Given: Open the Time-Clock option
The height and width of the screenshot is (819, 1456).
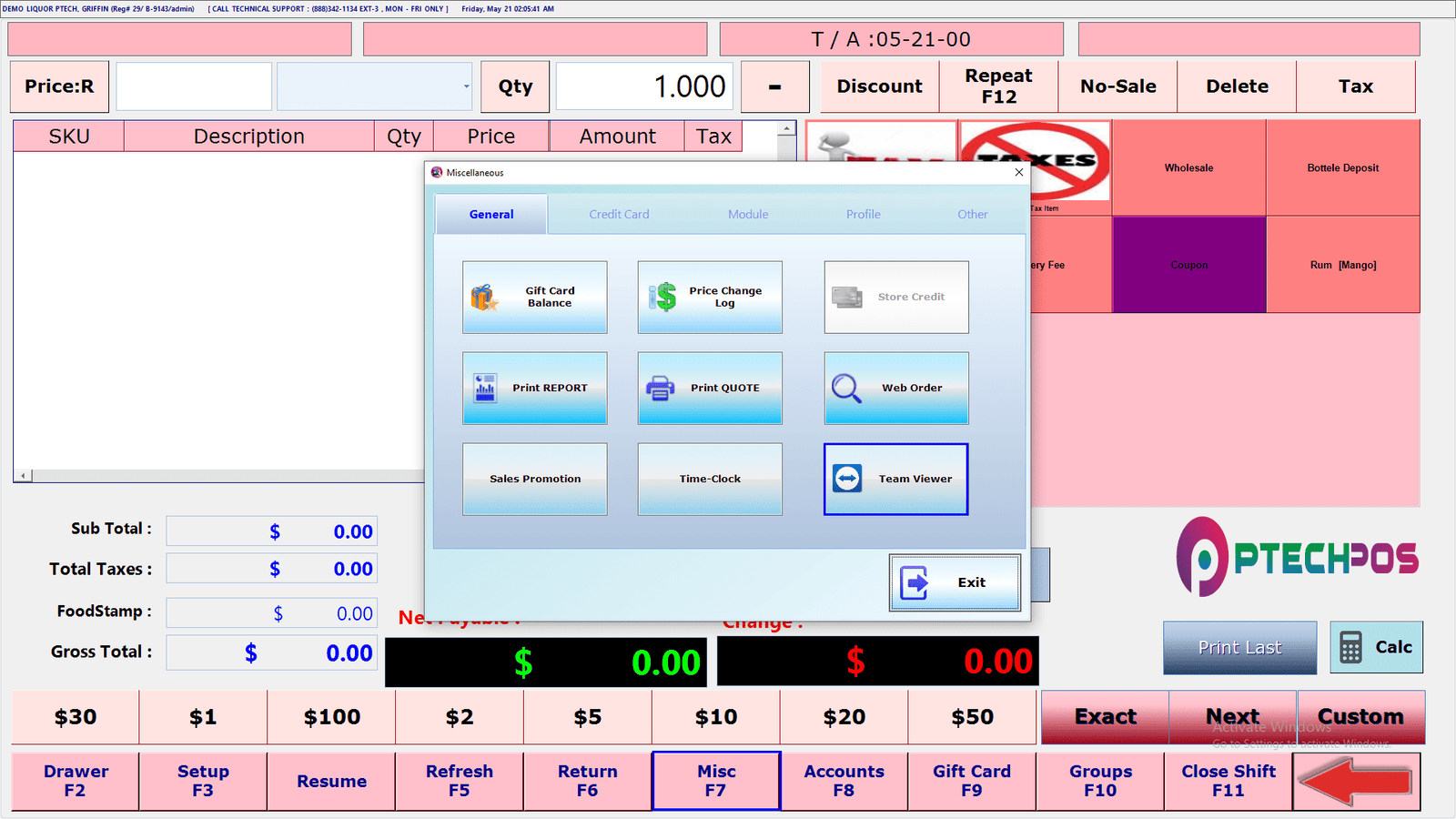Looking at the screenshot, I should (710, 480).
